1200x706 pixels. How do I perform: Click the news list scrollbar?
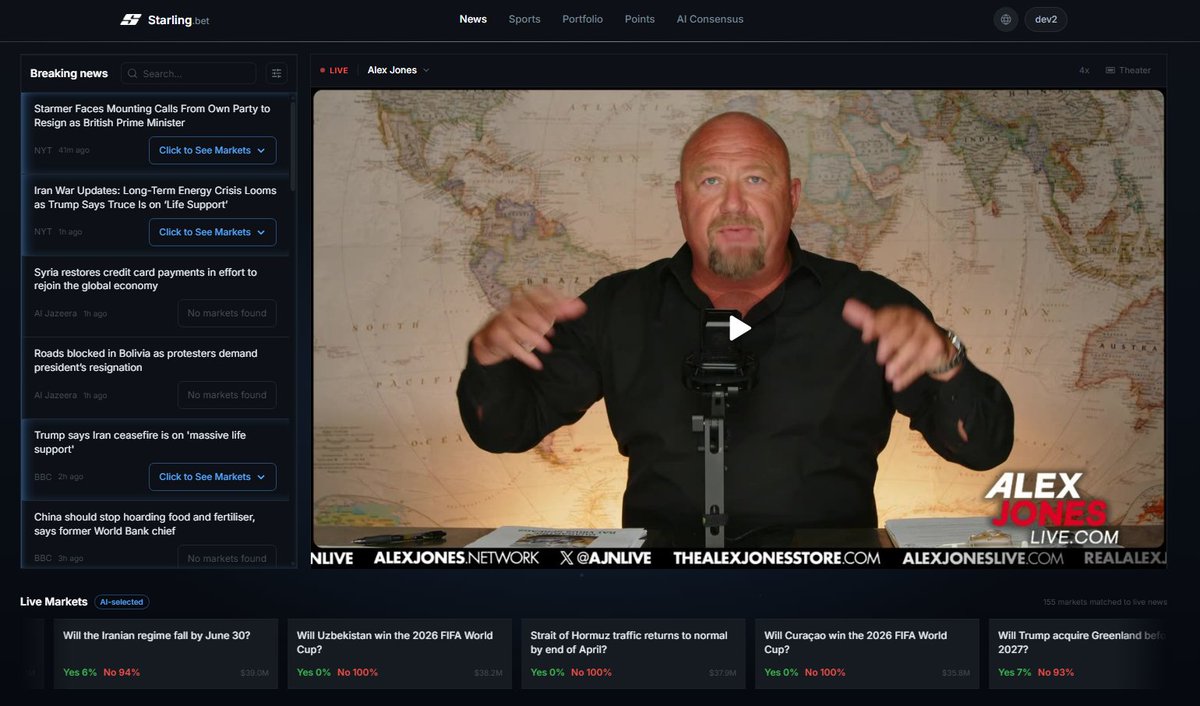tap(293, 145)
